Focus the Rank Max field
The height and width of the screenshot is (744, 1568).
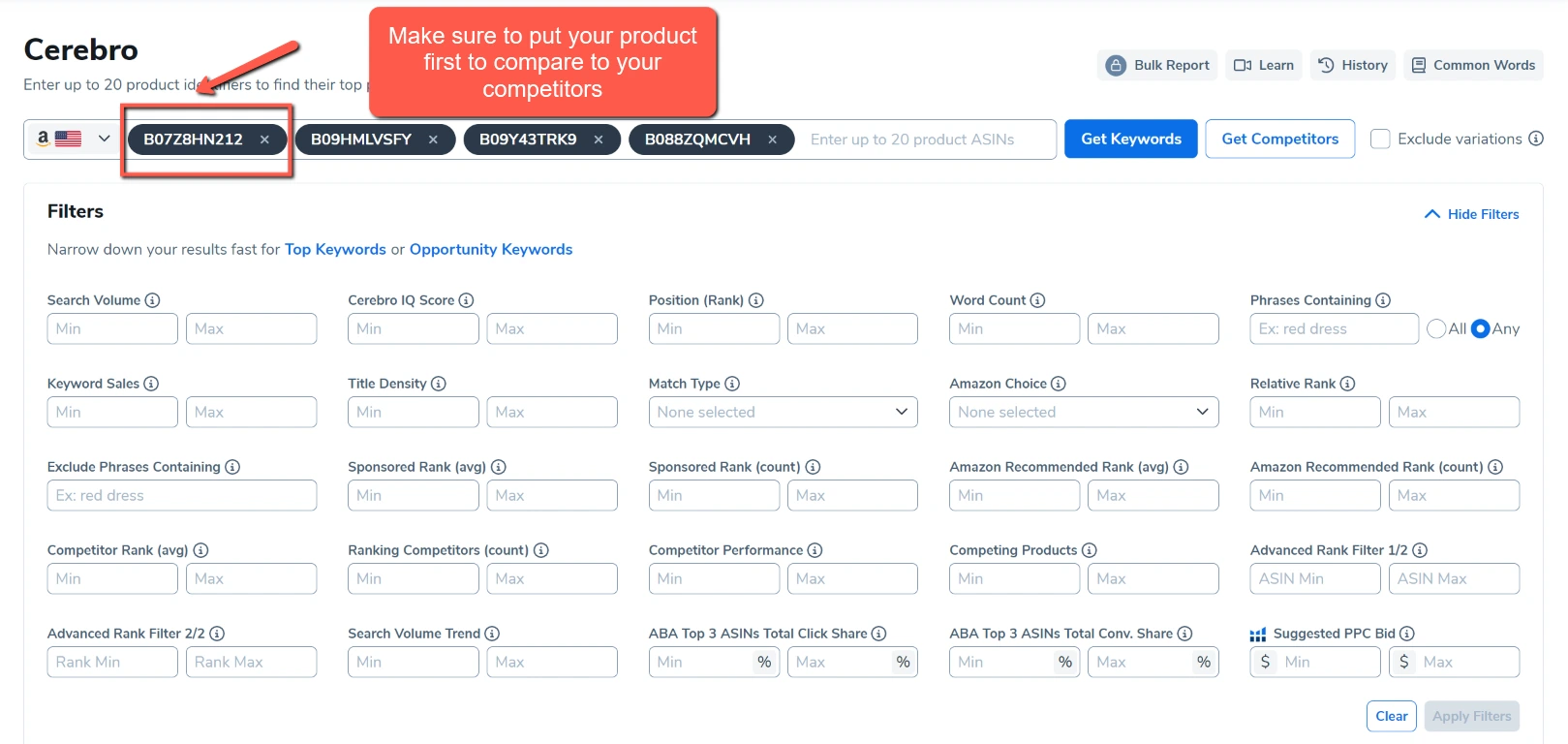pos(252,662)
